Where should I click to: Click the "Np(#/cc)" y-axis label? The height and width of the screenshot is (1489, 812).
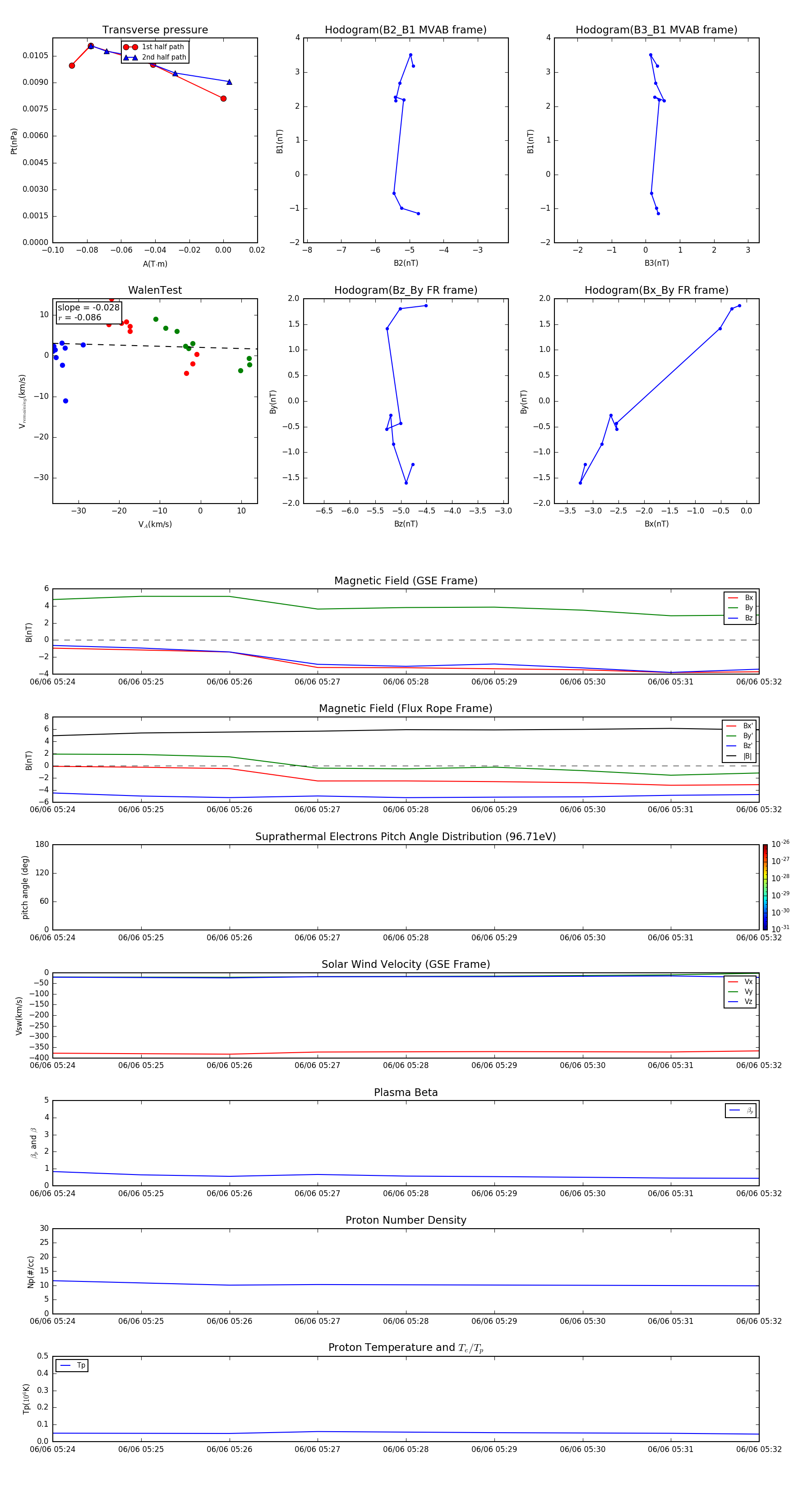(31, 1272)
